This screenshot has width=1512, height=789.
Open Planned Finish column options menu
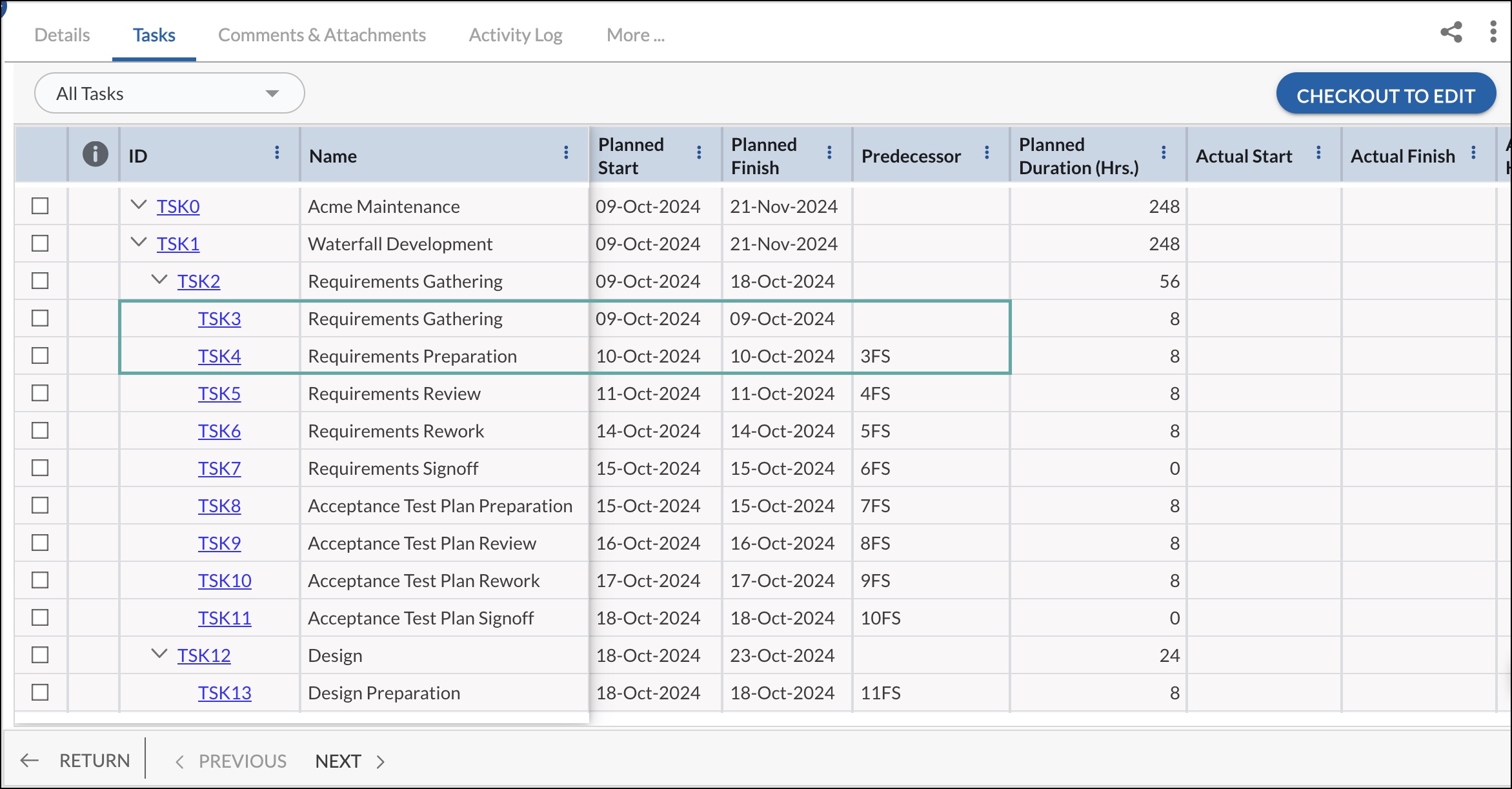coord(829,152)
